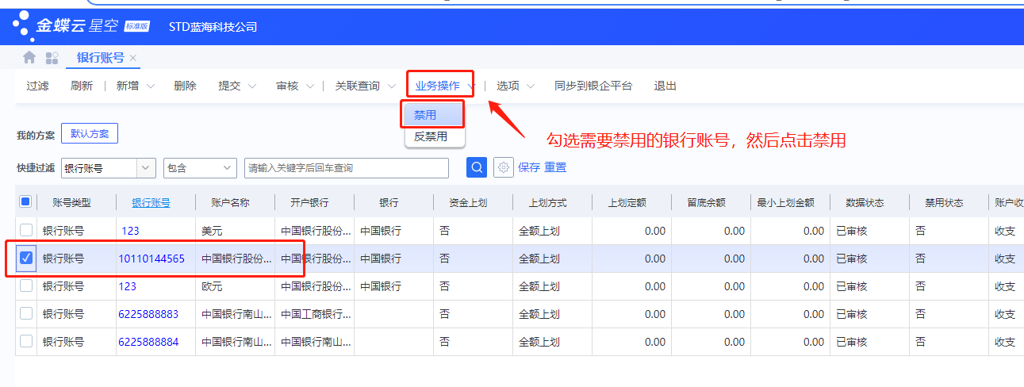The image size is (1024, 387).
Task: Sort by 银行账号 column header
Action: click(151, 203)
